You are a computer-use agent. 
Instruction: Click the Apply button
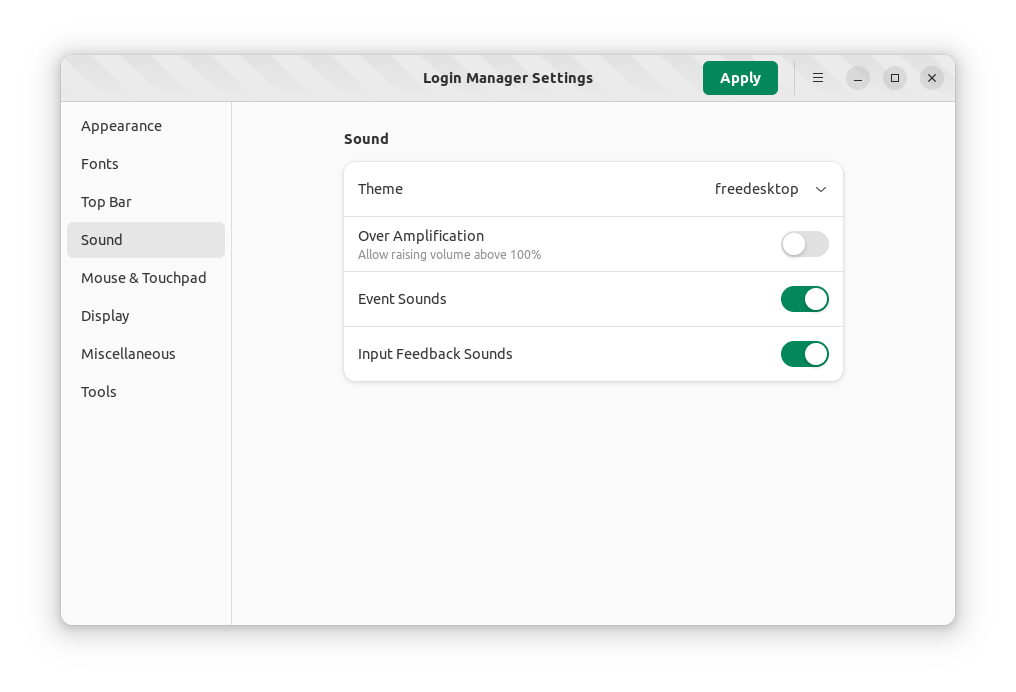pyautogui.click(x=740, y=78)
